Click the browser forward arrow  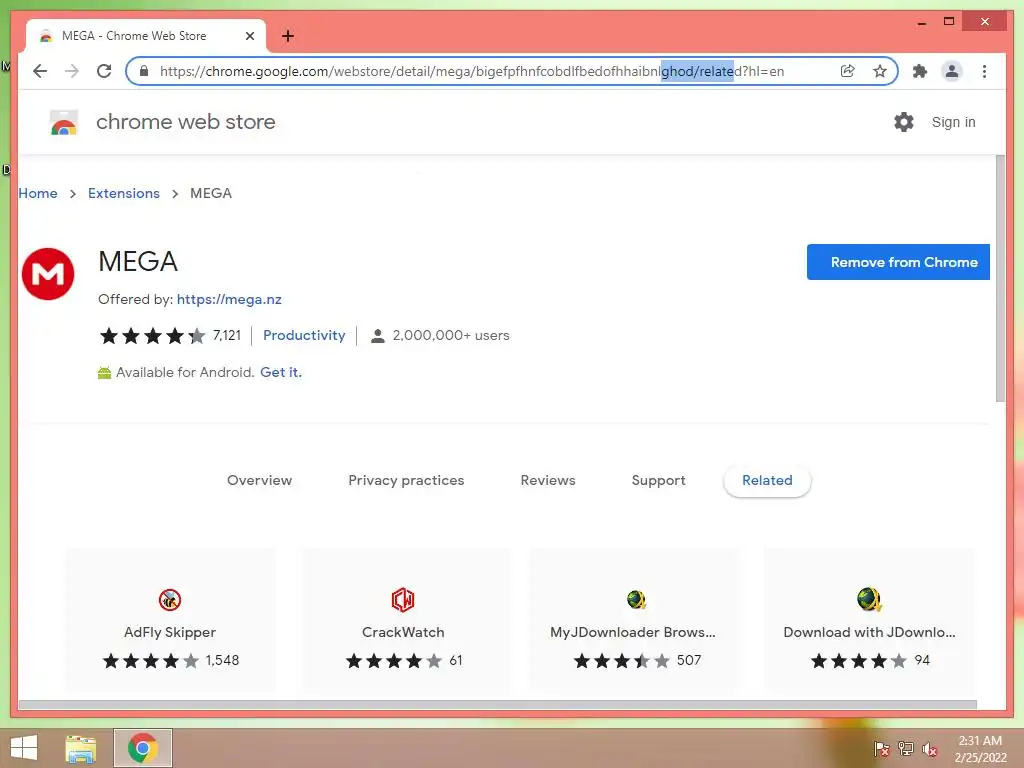pos(72,71)
